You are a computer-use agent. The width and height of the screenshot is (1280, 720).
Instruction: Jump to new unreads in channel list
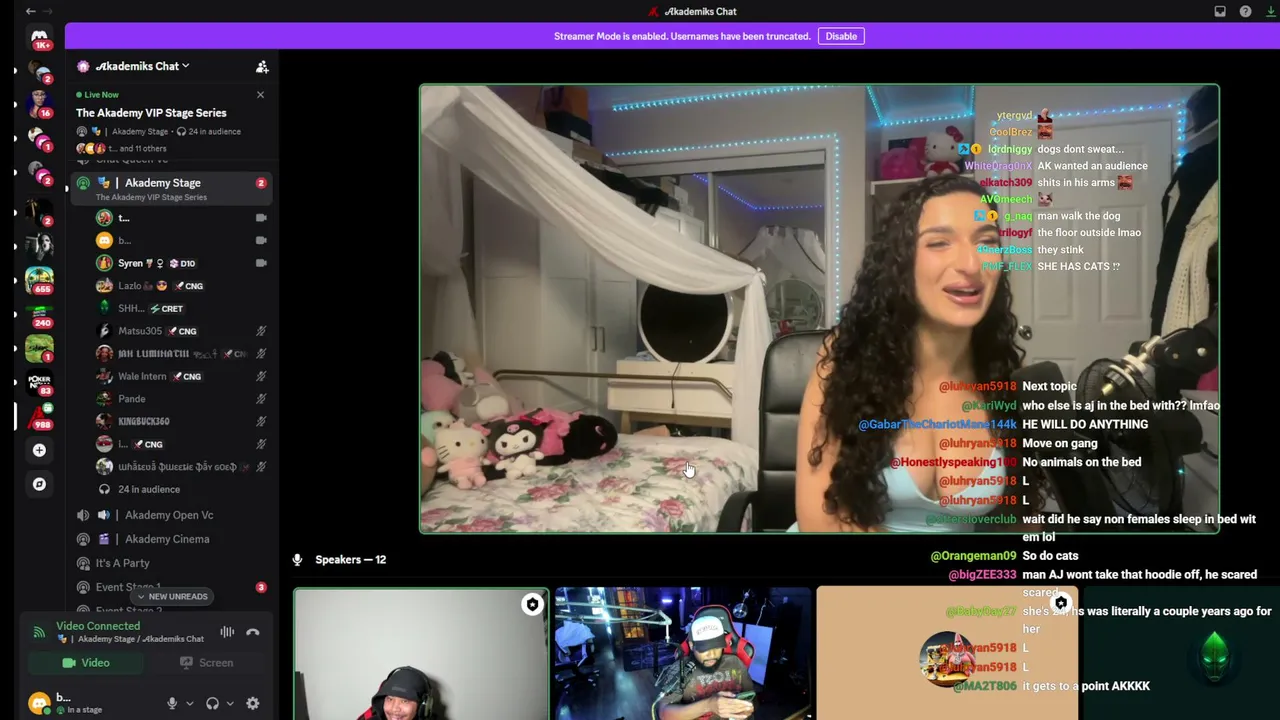[171, 597]
